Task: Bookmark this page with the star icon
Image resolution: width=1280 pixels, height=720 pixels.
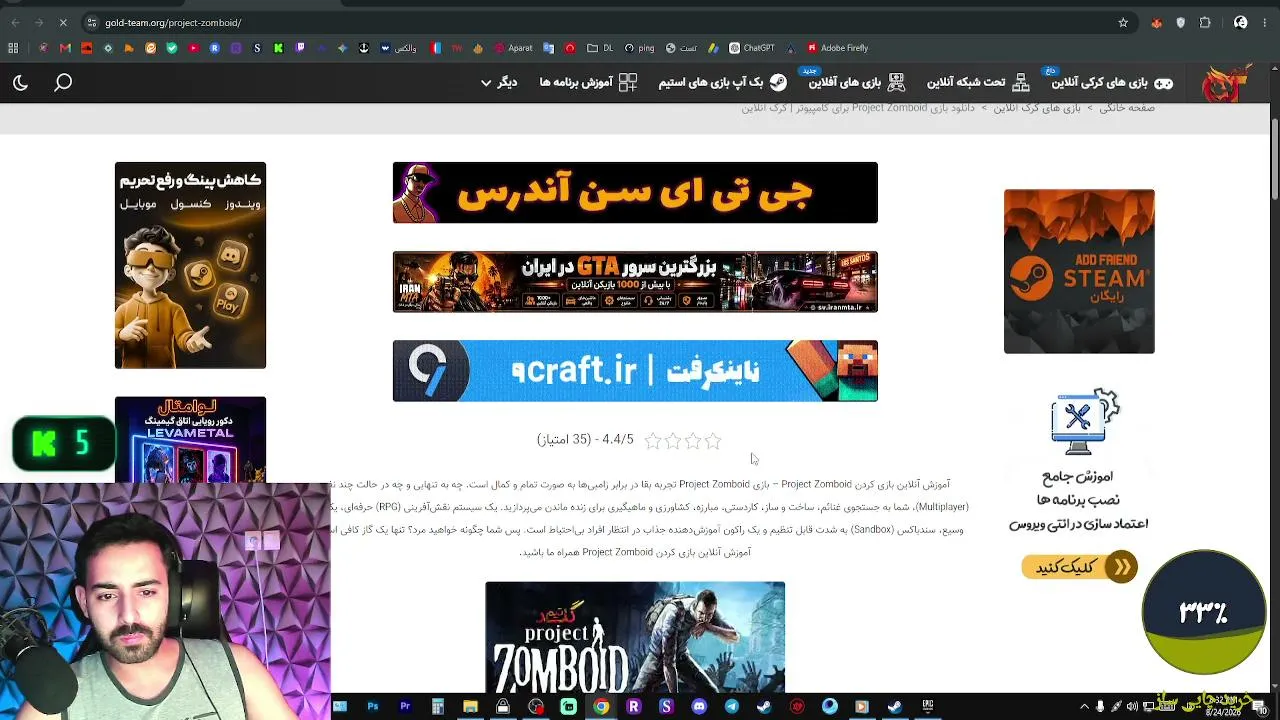Action: point(1123,23)
